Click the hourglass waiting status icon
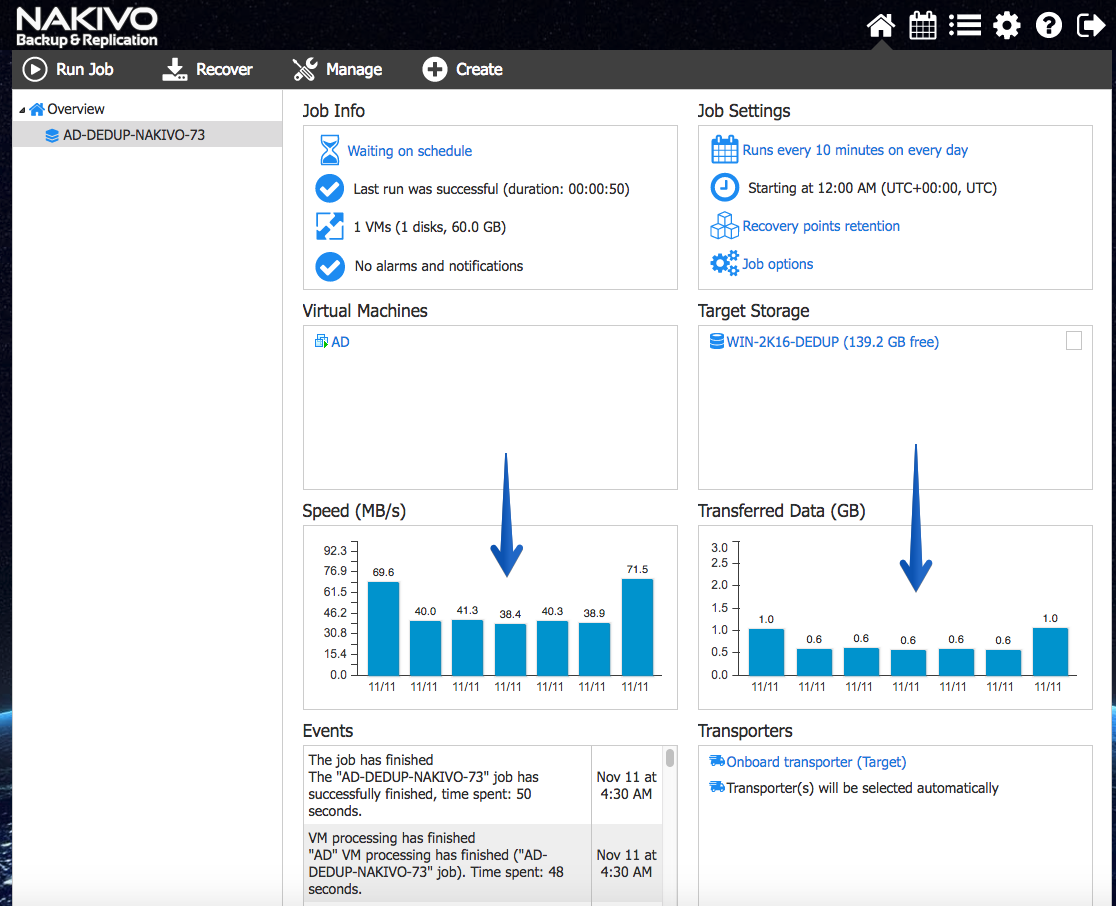 [330, 150]
